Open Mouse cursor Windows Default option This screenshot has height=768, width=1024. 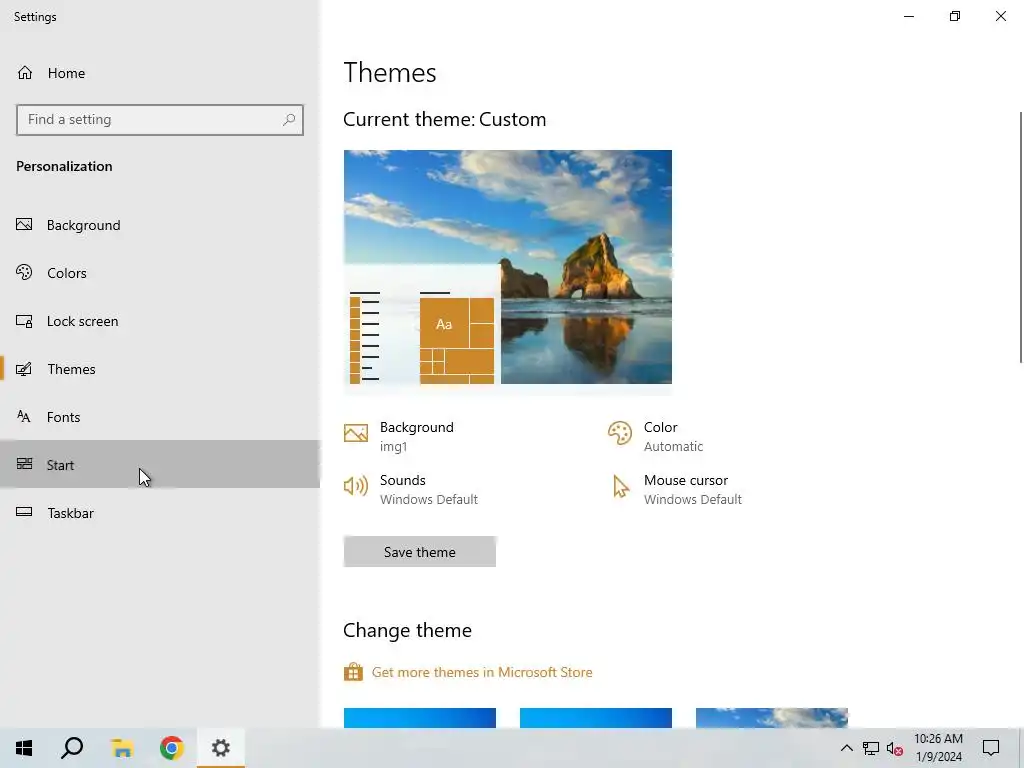[x=675, y=489]
